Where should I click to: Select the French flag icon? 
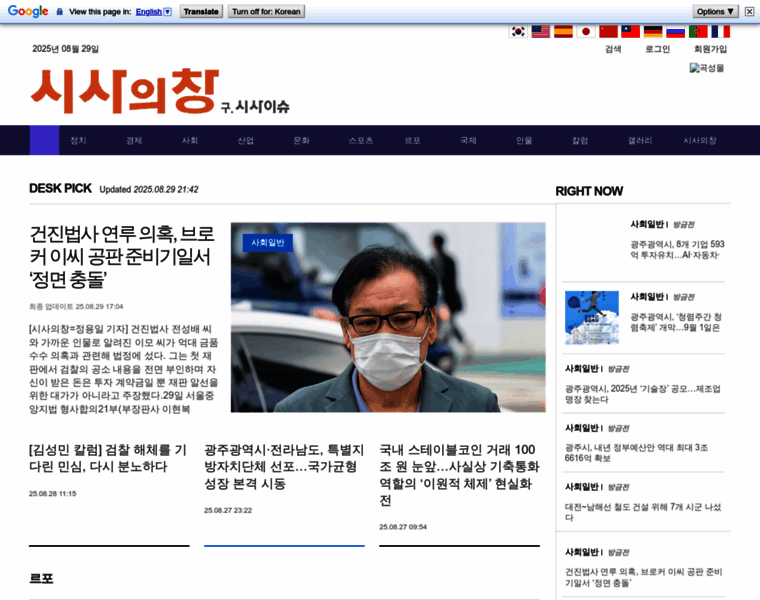coord(720,31)
